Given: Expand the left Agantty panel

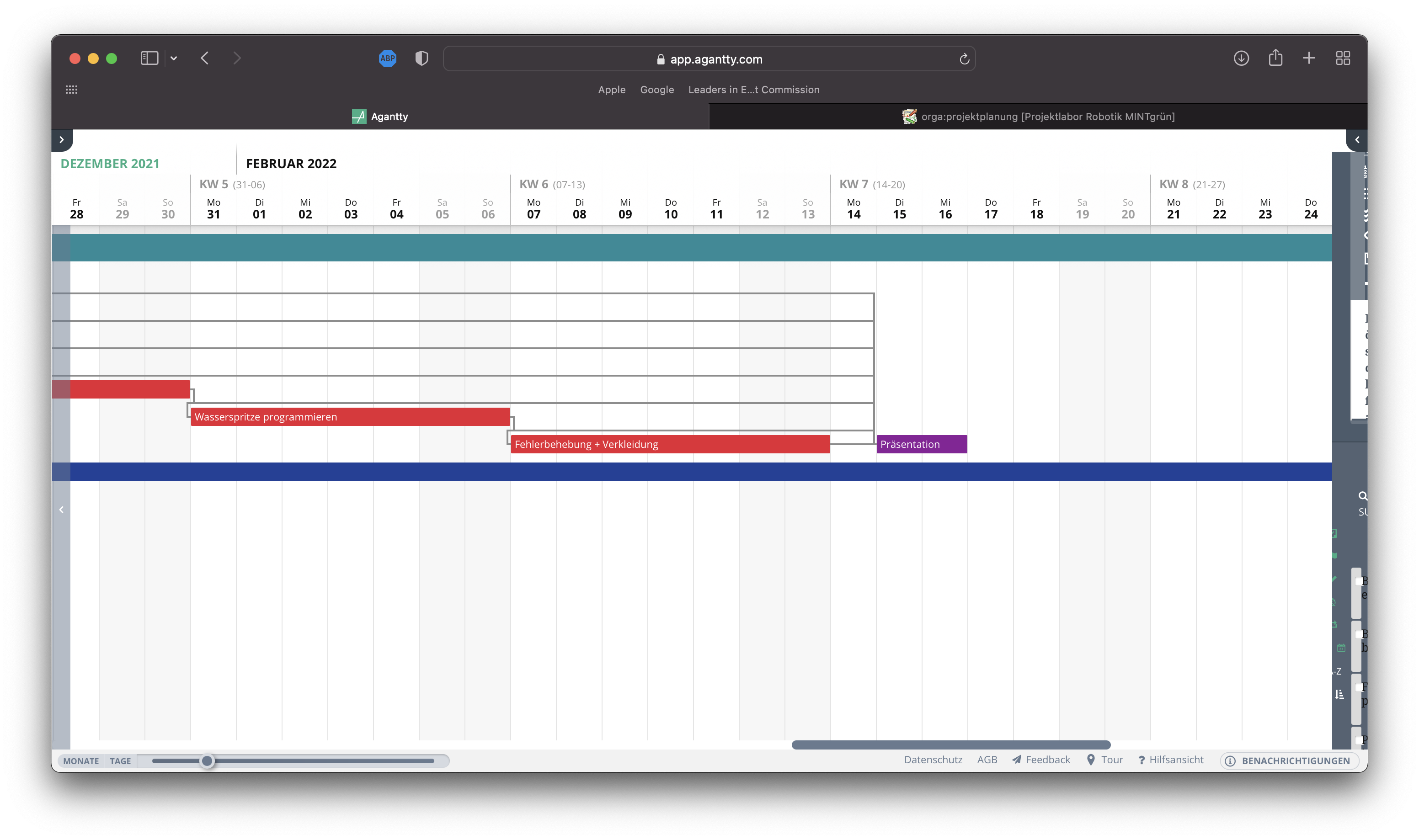Looking at the screenshot, I should pyautogui.click(x=62, y=140).
